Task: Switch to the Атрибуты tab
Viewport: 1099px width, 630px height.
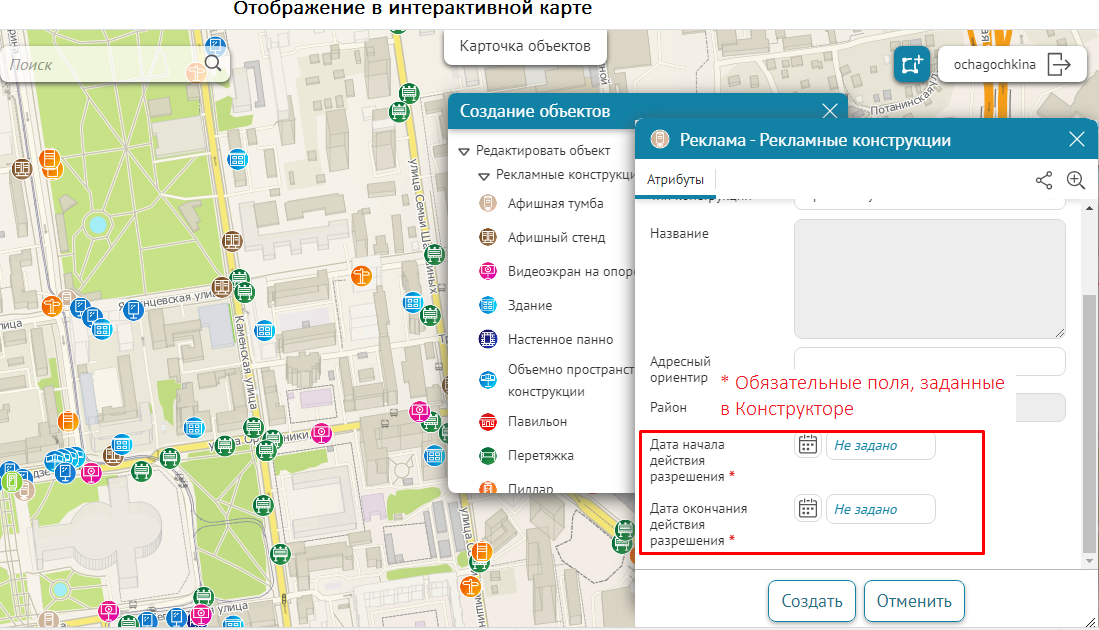Action: click(x=674, y=180)
